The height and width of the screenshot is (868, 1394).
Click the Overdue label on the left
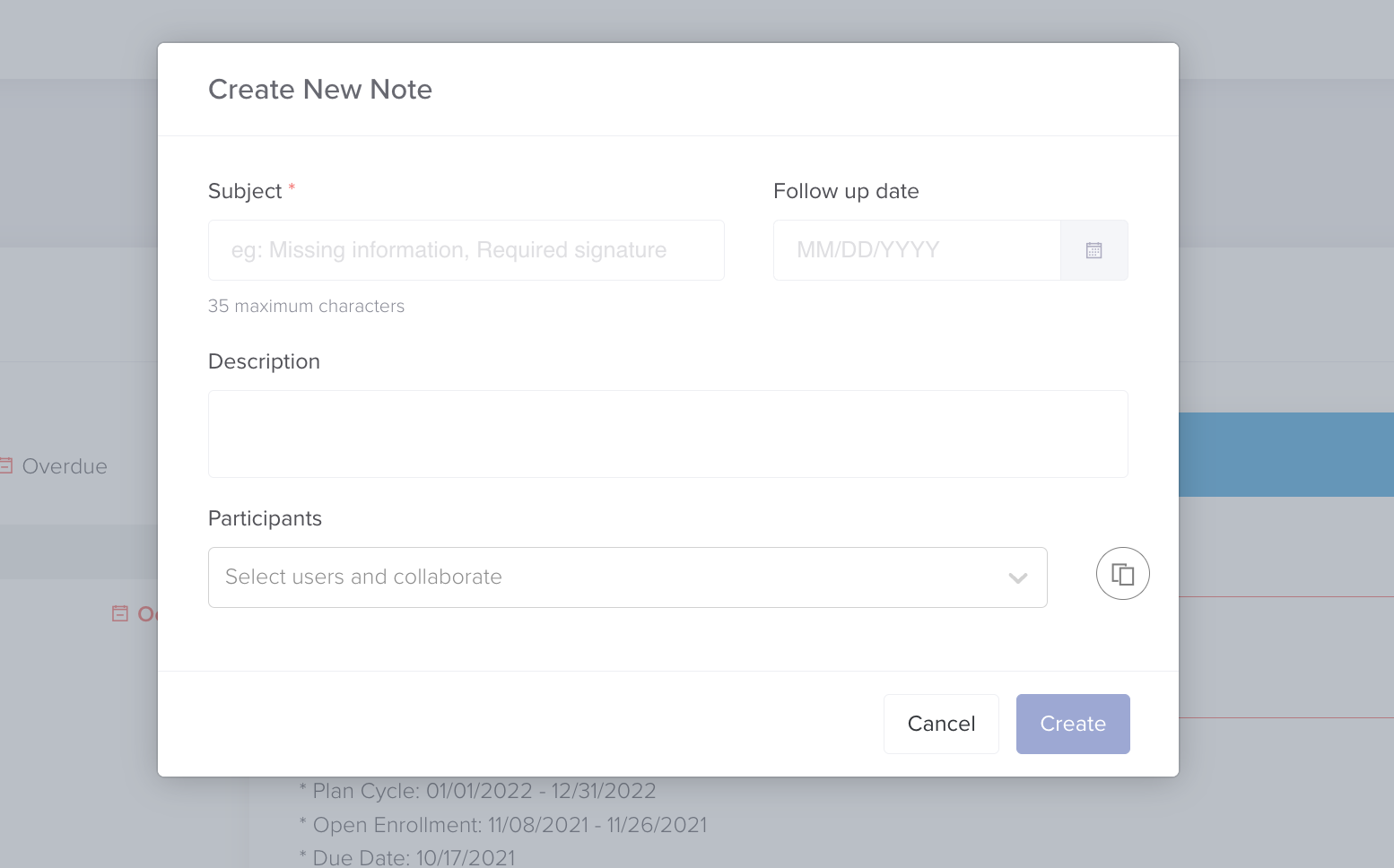[64, 465]
